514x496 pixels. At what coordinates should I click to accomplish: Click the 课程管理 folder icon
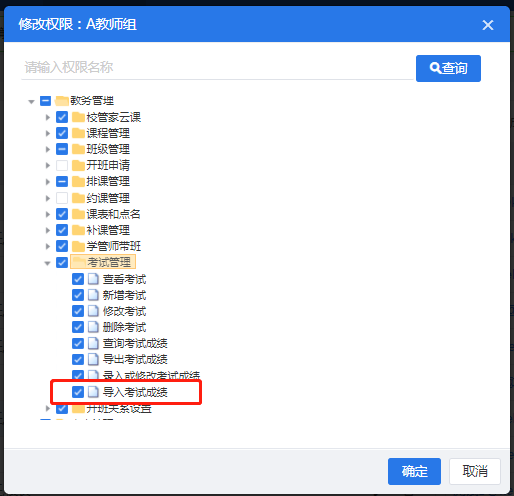click(x=78, y=133)
